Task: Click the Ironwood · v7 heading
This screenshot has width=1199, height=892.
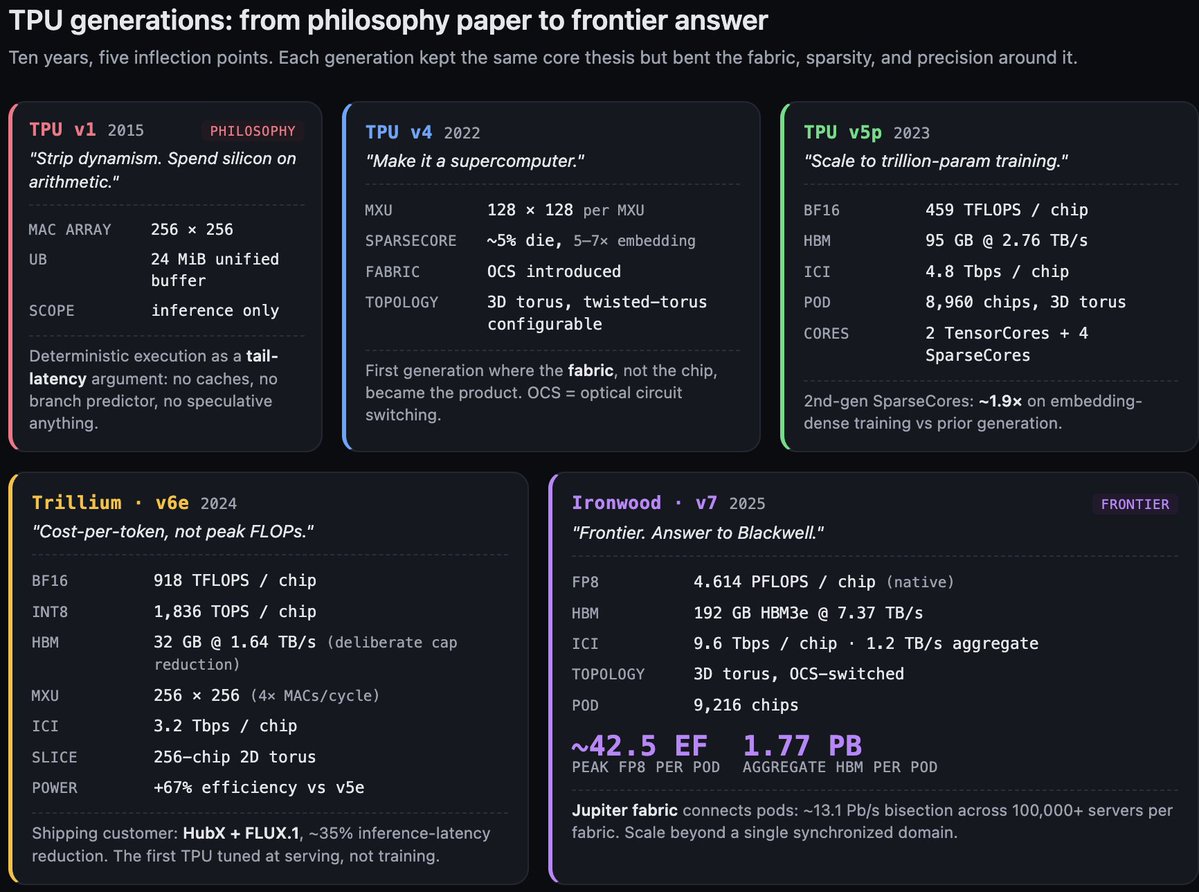Action: click(x=645, y=503)
